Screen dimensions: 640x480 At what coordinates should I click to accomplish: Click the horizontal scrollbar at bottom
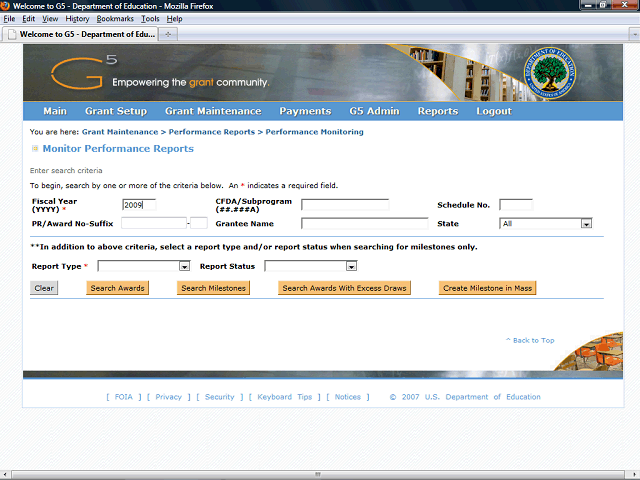point(318,475)
